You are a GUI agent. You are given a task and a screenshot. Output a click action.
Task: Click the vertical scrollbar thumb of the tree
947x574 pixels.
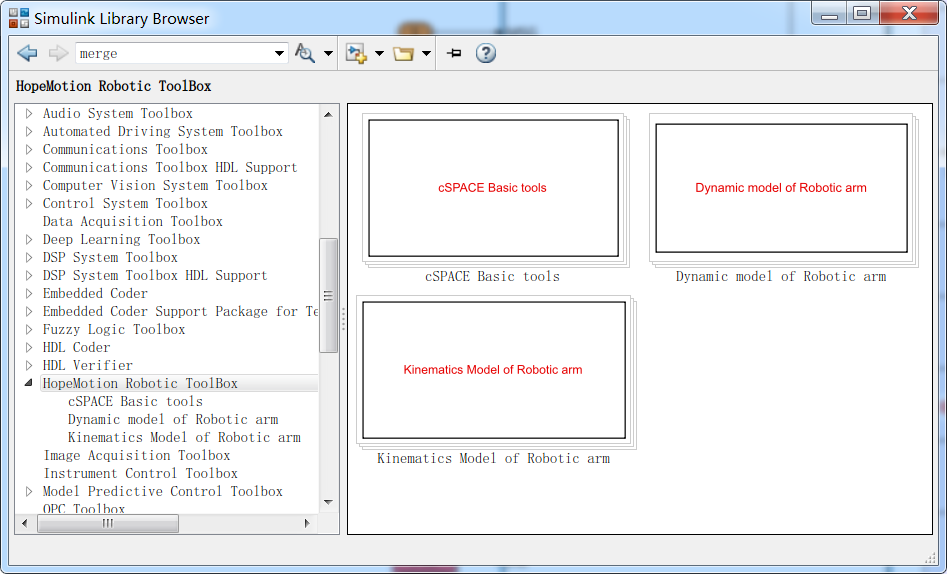[328, 295]
